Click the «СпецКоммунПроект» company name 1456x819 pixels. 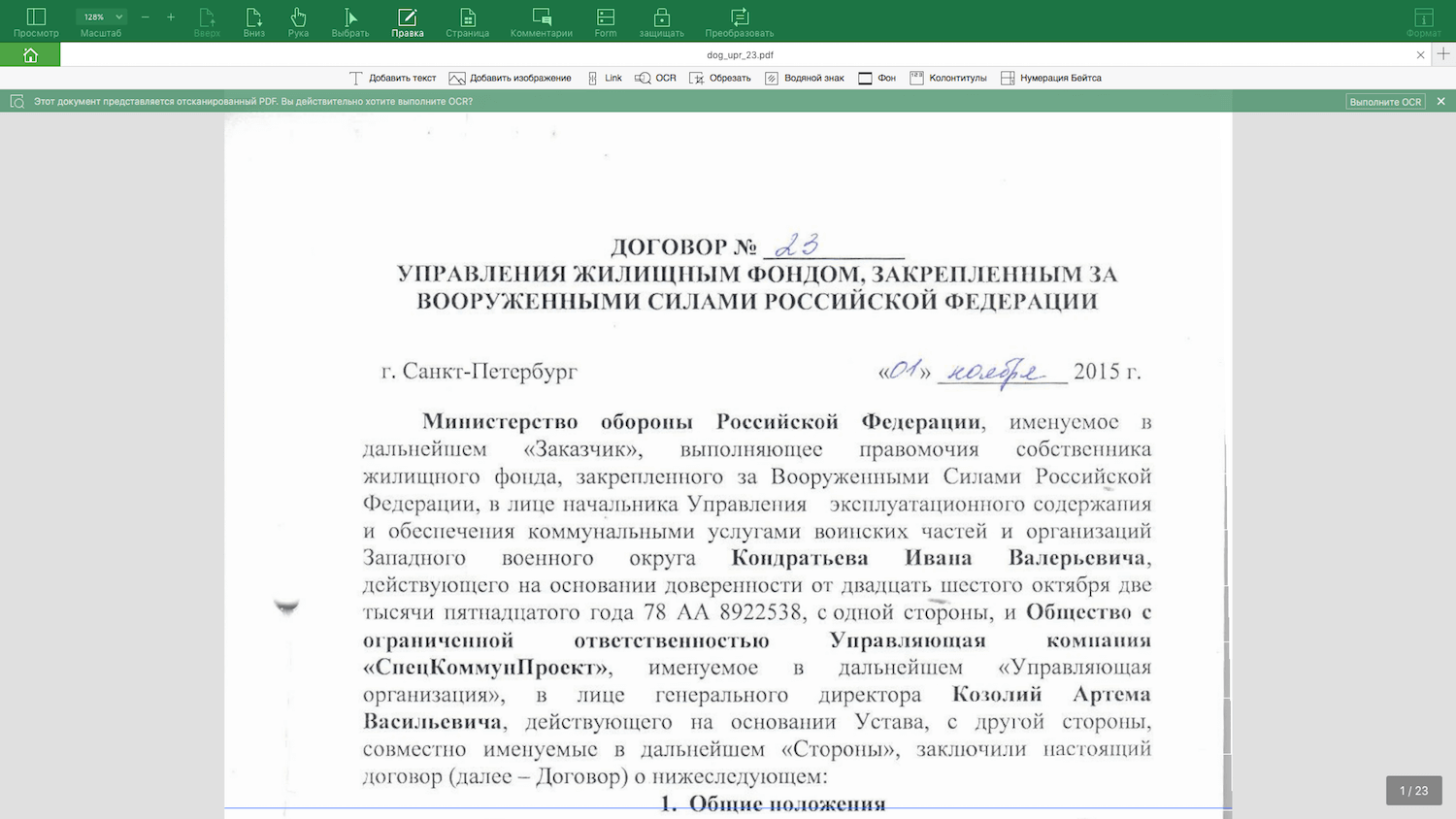485,668
